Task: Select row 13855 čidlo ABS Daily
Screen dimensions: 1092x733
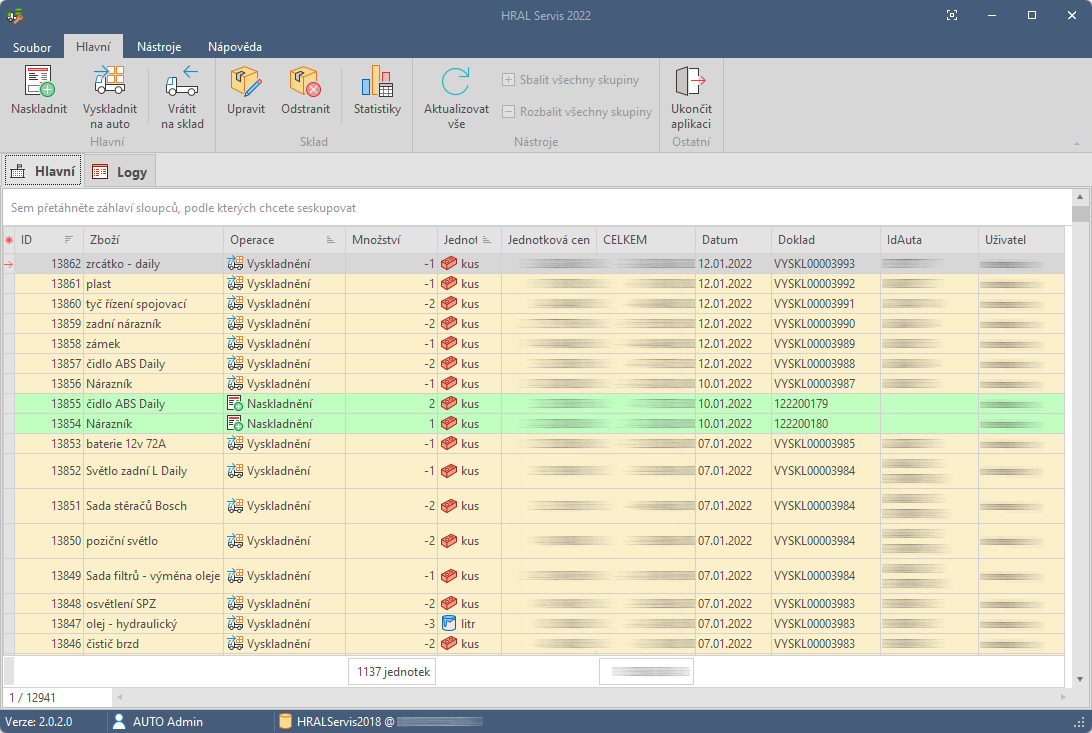Action: pyautogui.click(x=125, y=404)
